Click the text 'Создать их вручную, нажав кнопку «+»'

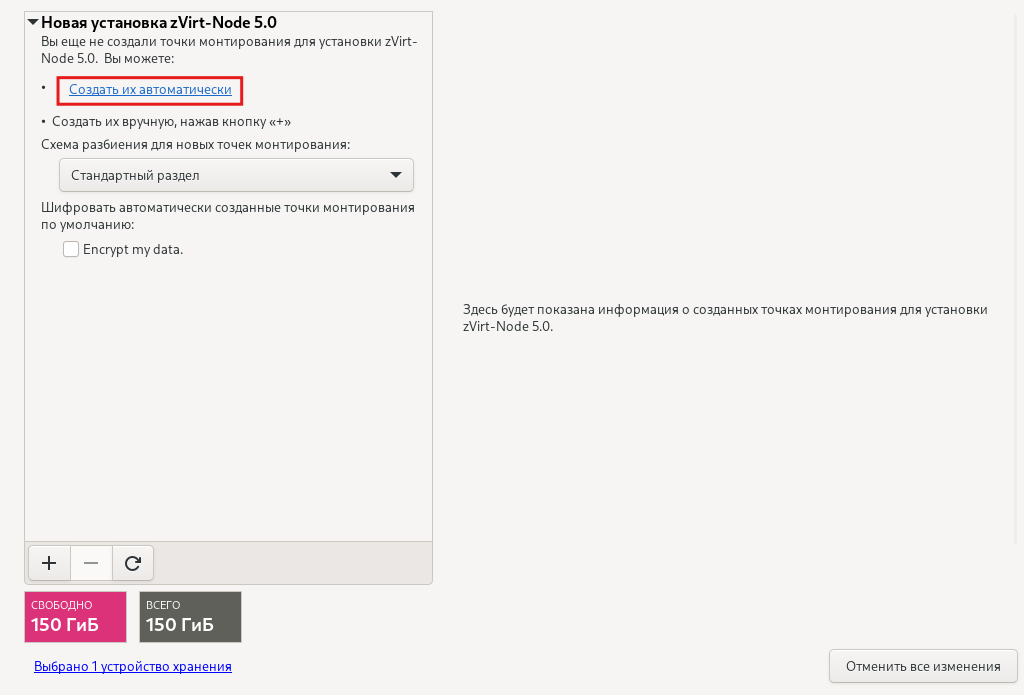171,121
